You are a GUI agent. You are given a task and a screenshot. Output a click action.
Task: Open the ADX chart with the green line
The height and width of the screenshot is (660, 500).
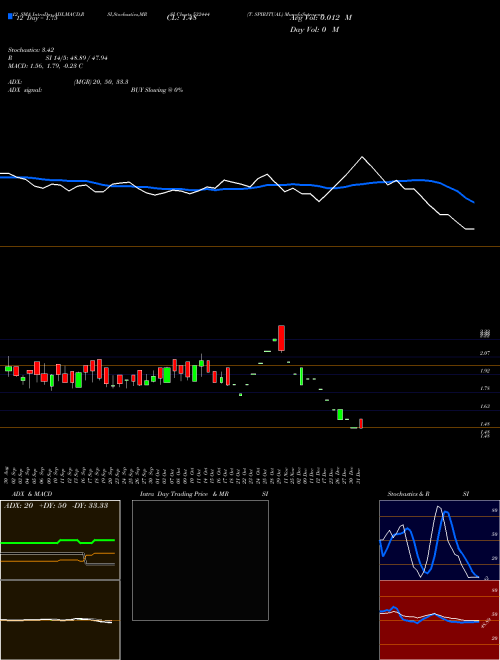point(60,540)
